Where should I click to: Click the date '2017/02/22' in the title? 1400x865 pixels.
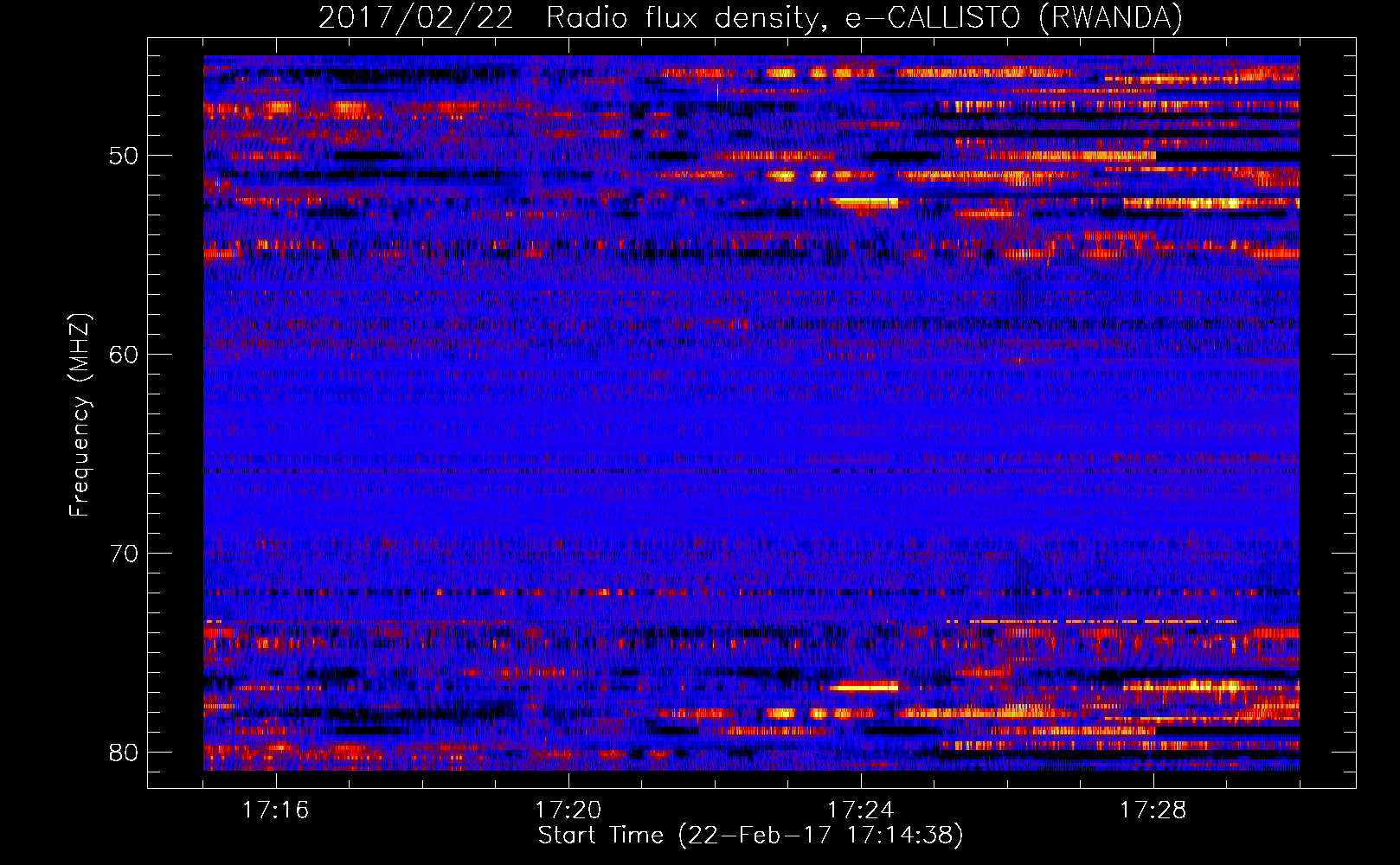(416, 18)
